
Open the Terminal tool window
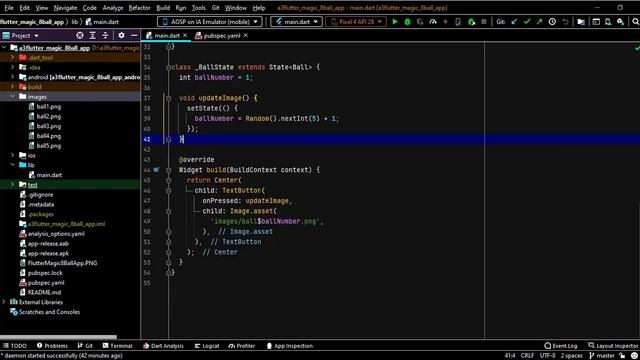(118, 346)
